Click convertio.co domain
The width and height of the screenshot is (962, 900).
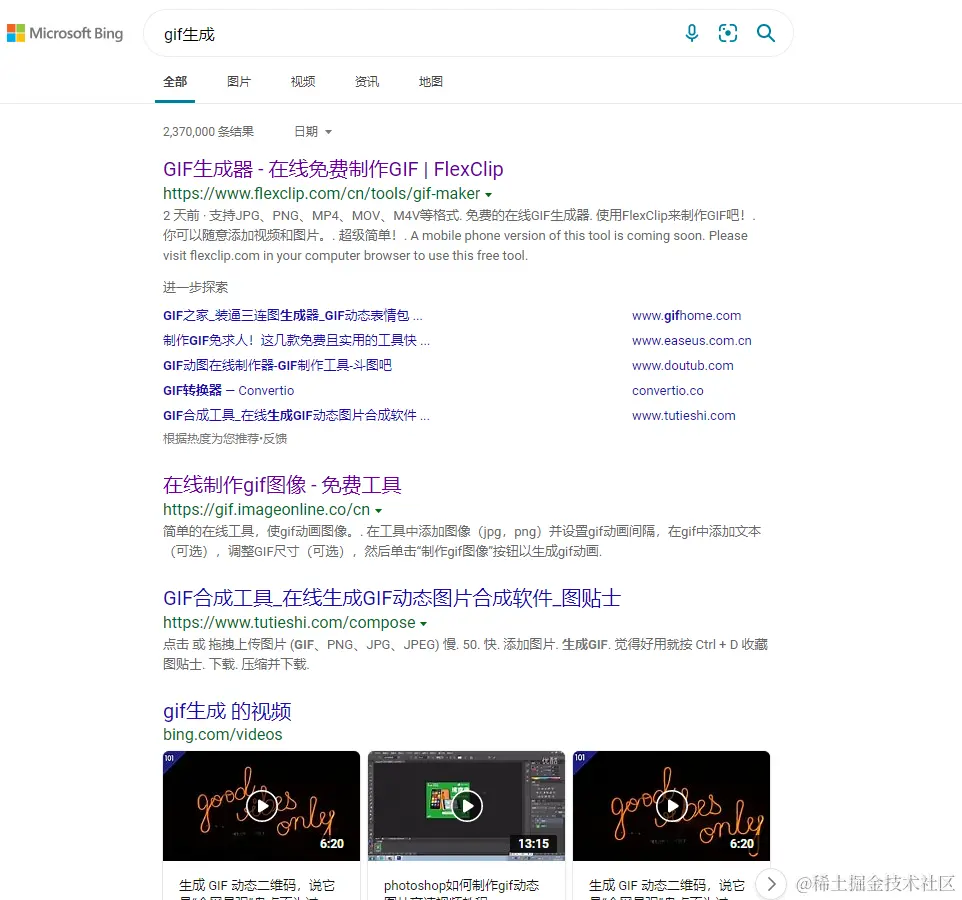[668, 391]
